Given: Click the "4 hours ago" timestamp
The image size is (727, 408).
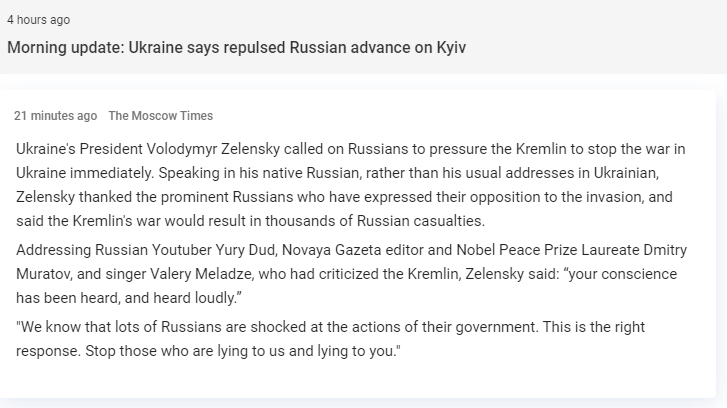Looking at the screenshot, I should [x=38, y=20].
